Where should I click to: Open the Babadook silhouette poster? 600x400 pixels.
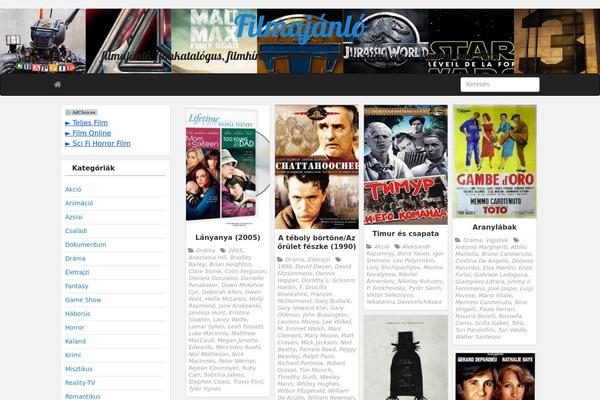tap(406, 358)
